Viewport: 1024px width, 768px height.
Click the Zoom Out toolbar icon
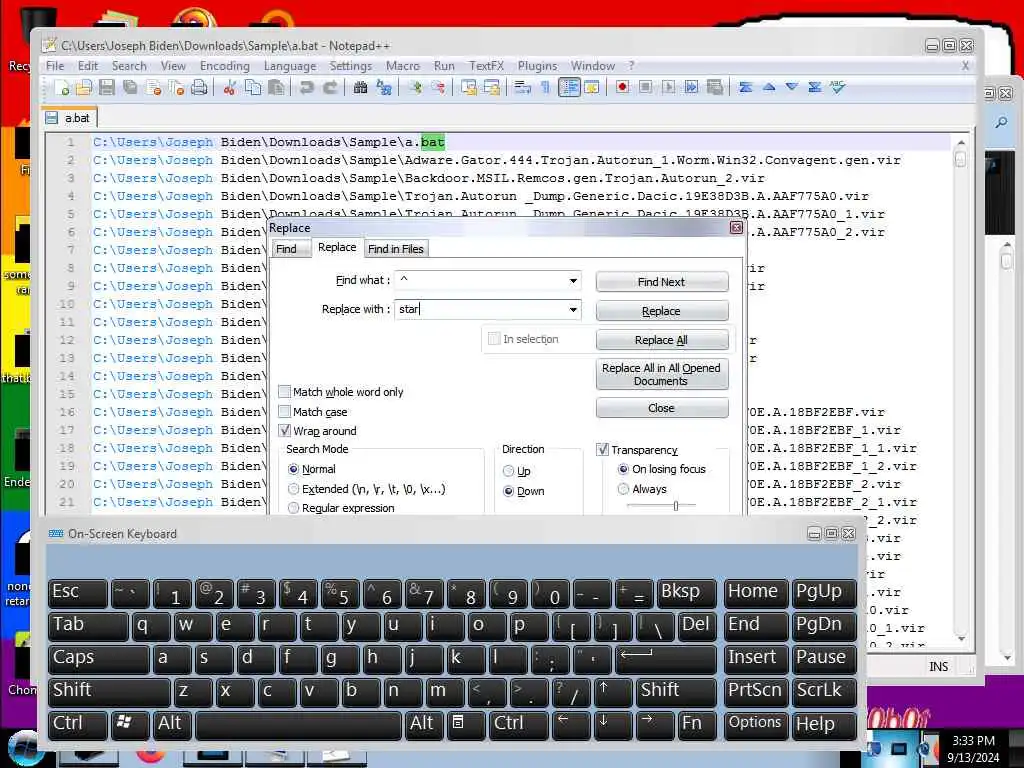tap(438, 88)
